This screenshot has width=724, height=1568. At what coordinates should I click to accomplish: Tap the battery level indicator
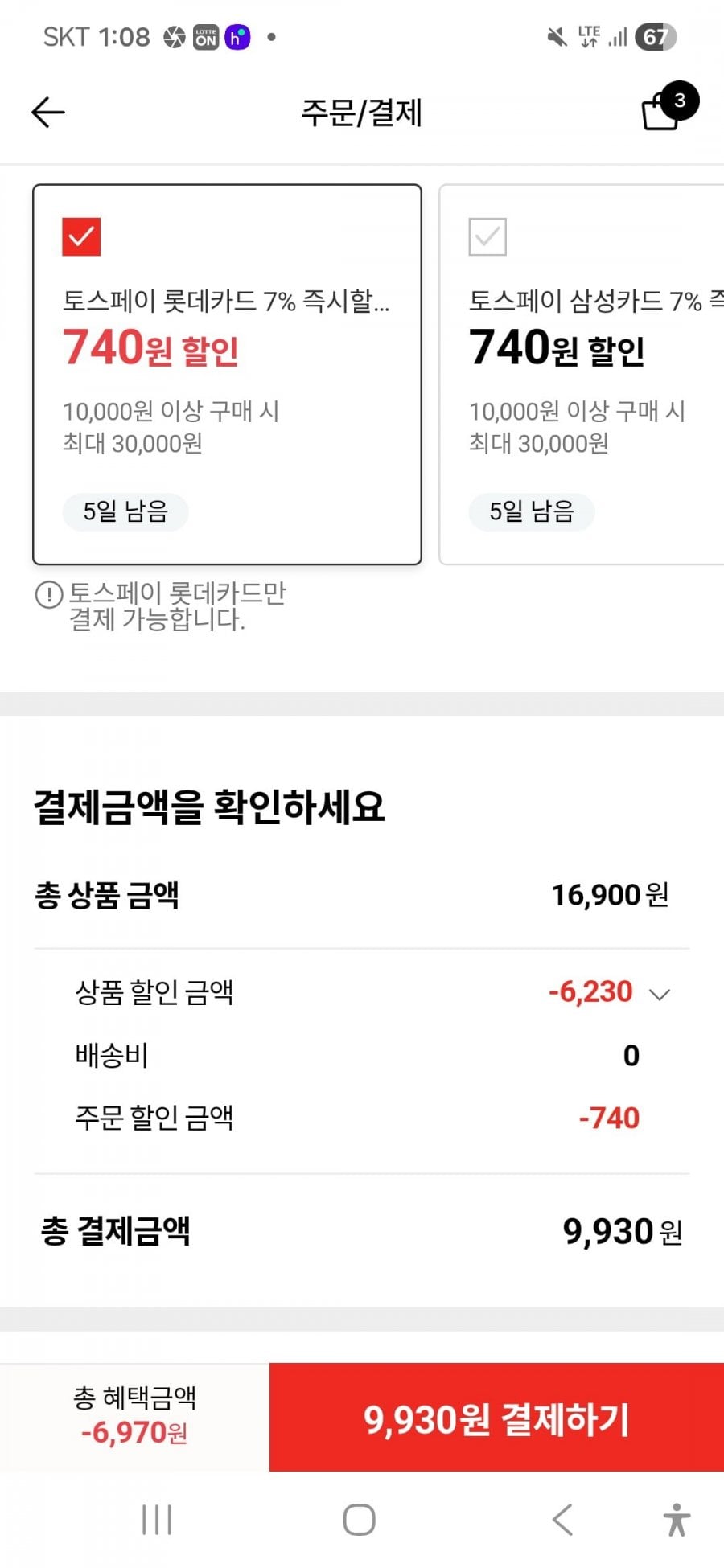click(x=655, y=37)
